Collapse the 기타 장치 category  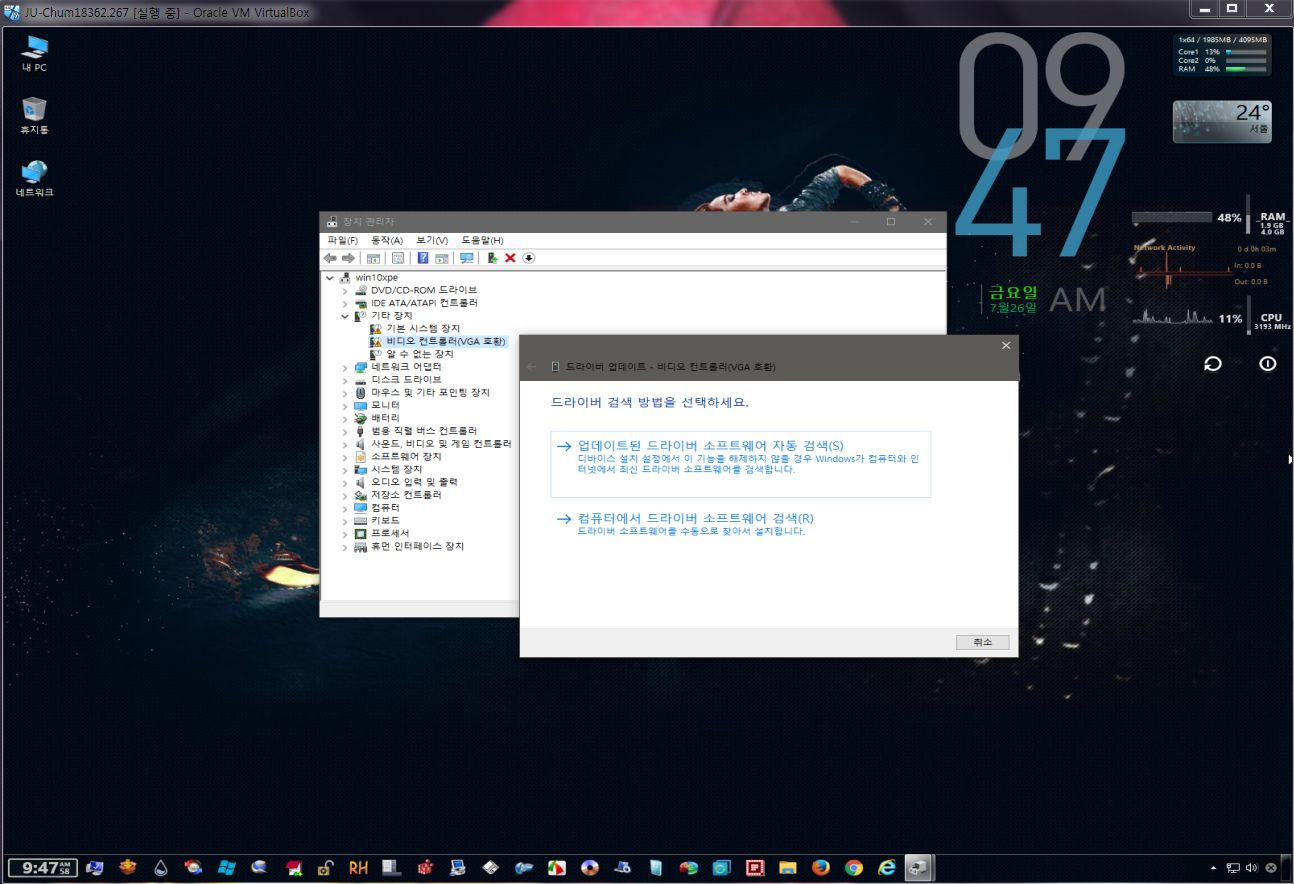click(x=346, y=316)
